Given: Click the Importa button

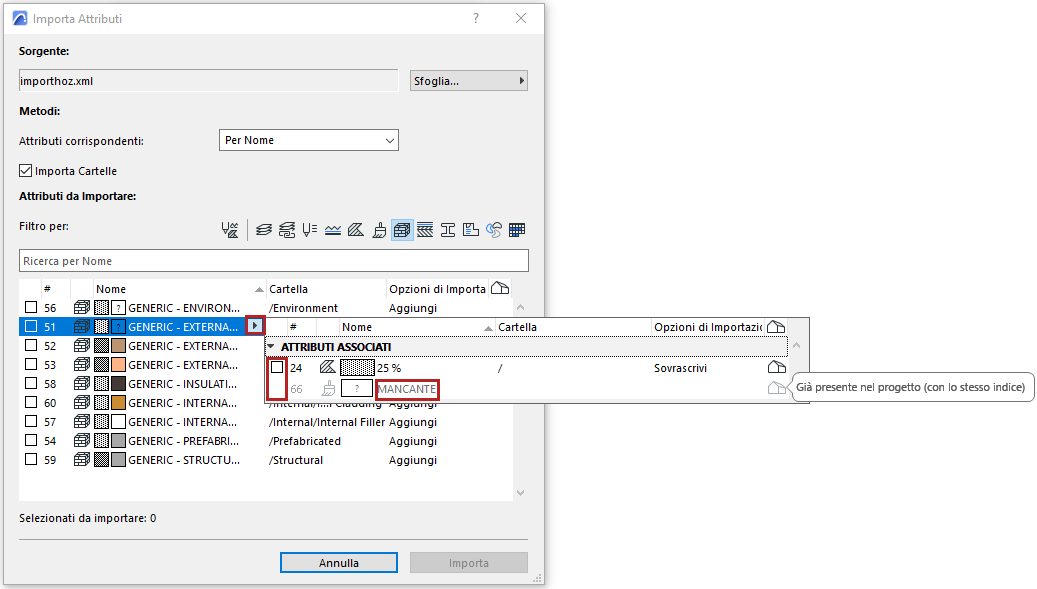Looking at the screenshot, I should pyautogui.click(x=468, y=562).
